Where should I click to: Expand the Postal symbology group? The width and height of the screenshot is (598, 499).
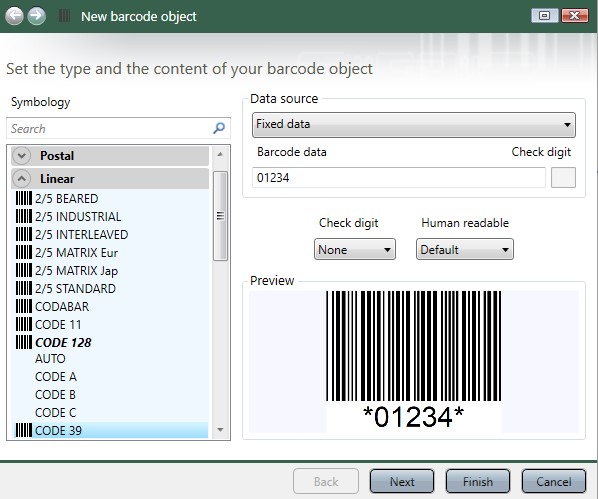point(22,156)
